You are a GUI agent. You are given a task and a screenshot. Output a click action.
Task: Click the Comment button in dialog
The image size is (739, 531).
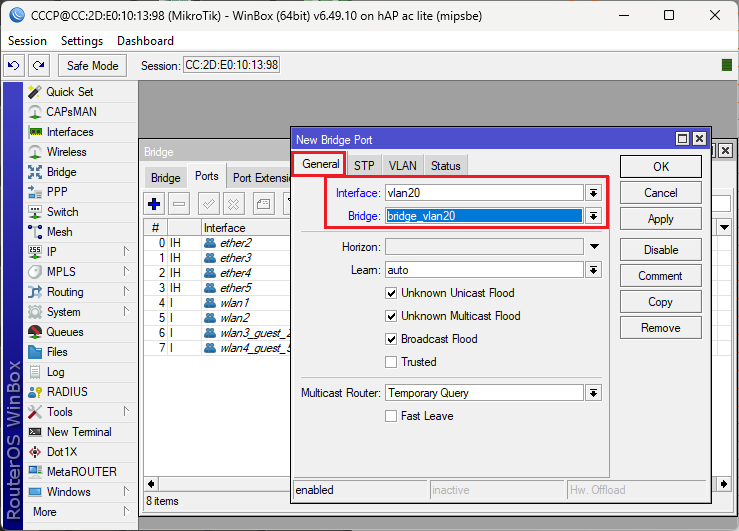[x=660, y=276]
